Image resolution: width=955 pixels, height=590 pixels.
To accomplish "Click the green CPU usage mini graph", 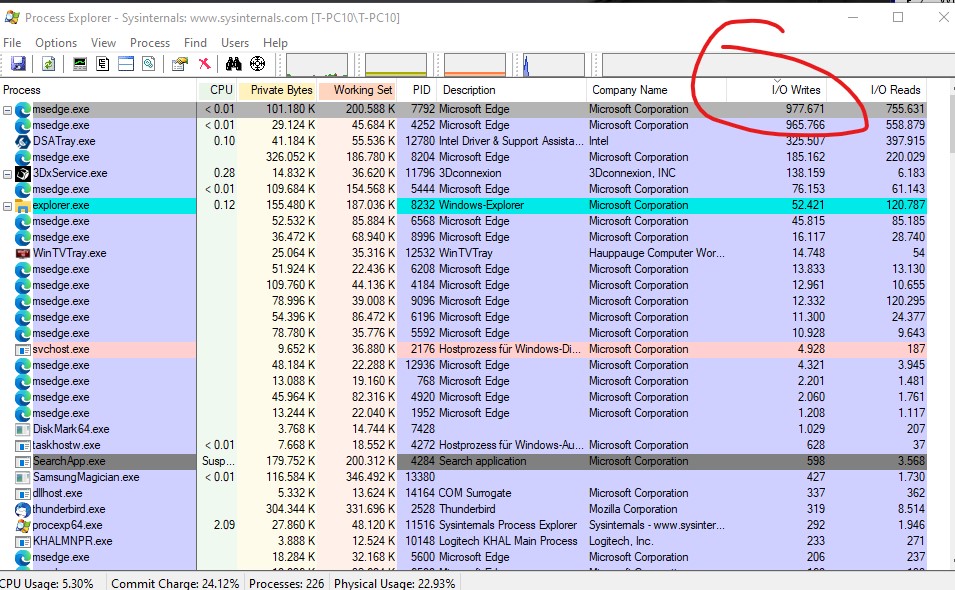I will click(x=317, y=65).
